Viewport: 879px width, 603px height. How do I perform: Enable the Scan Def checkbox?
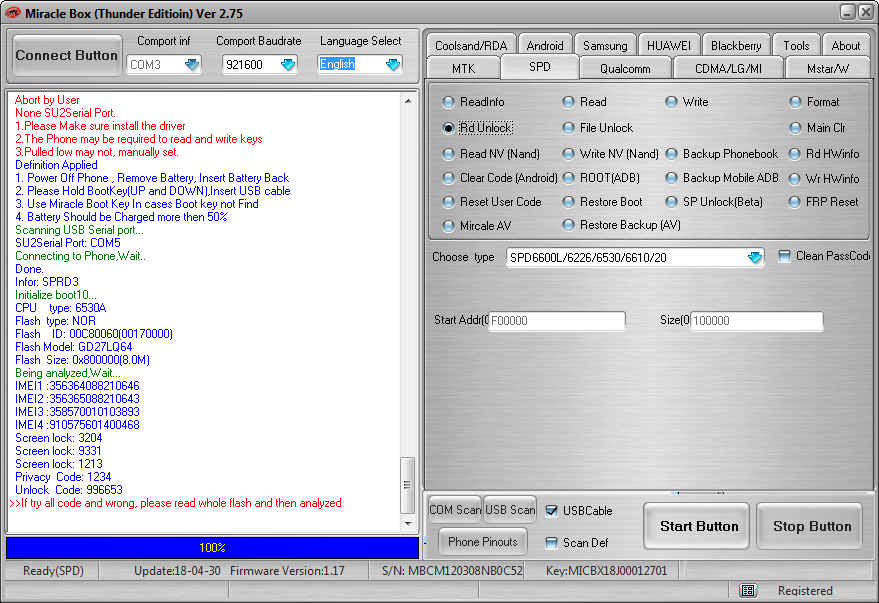click(552, 542)
